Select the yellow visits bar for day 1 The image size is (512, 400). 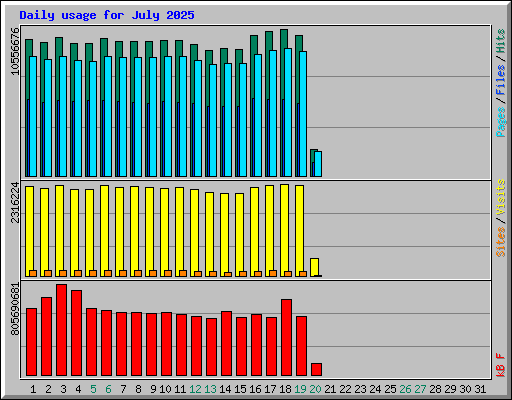29,231
